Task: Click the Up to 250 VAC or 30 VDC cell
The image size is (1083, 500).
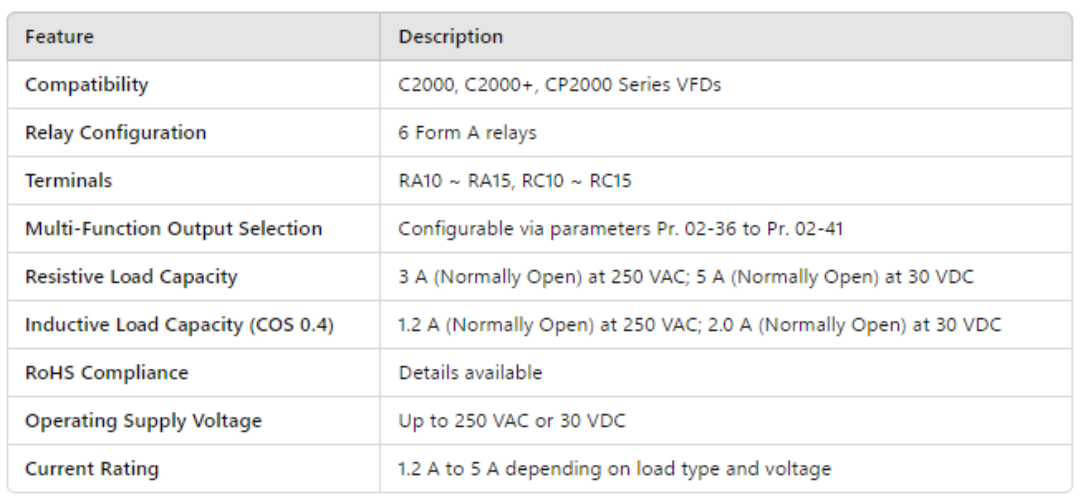Action: 511,421
